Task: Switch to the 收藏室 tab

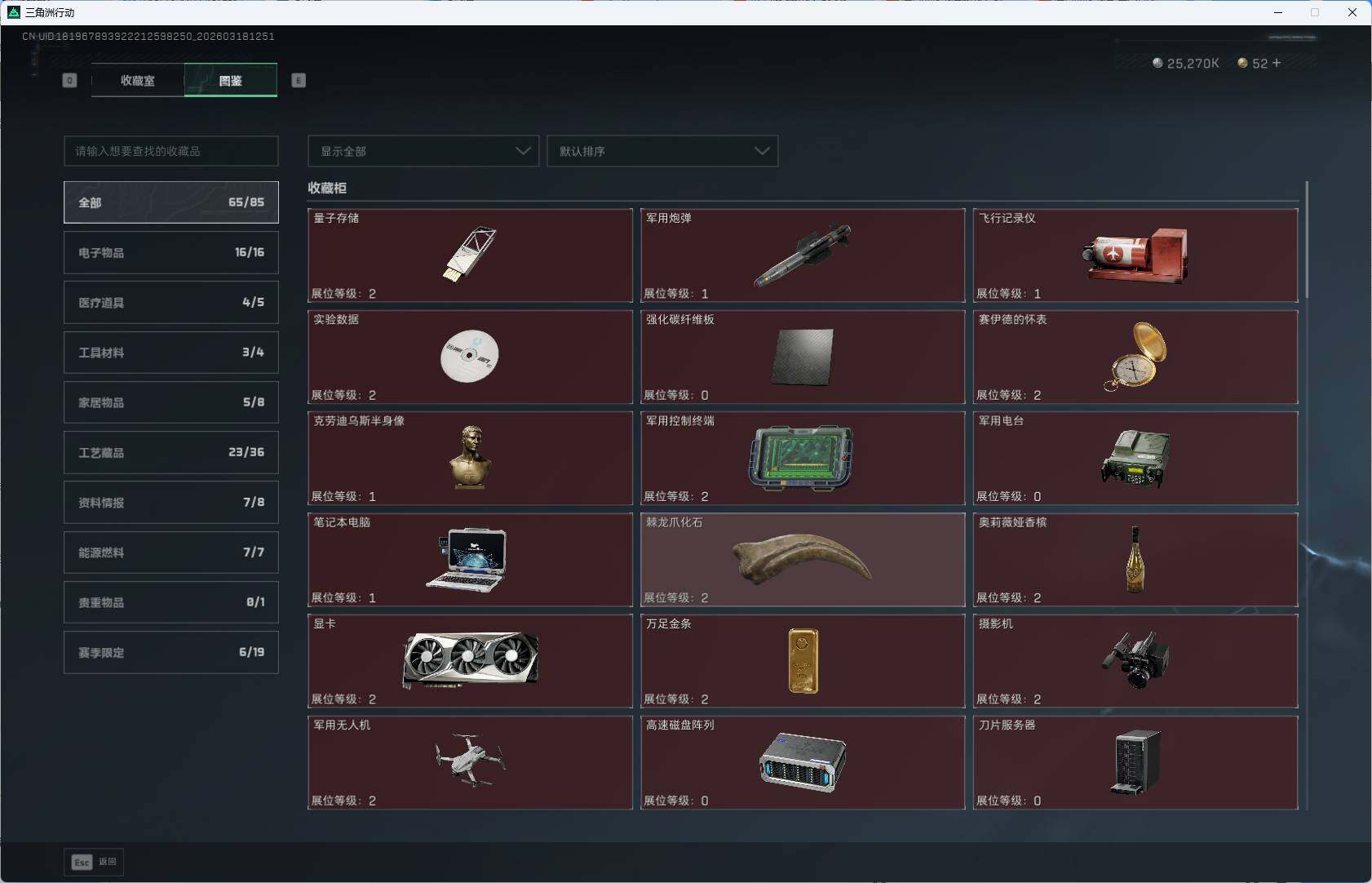Action: coord(138,80)
